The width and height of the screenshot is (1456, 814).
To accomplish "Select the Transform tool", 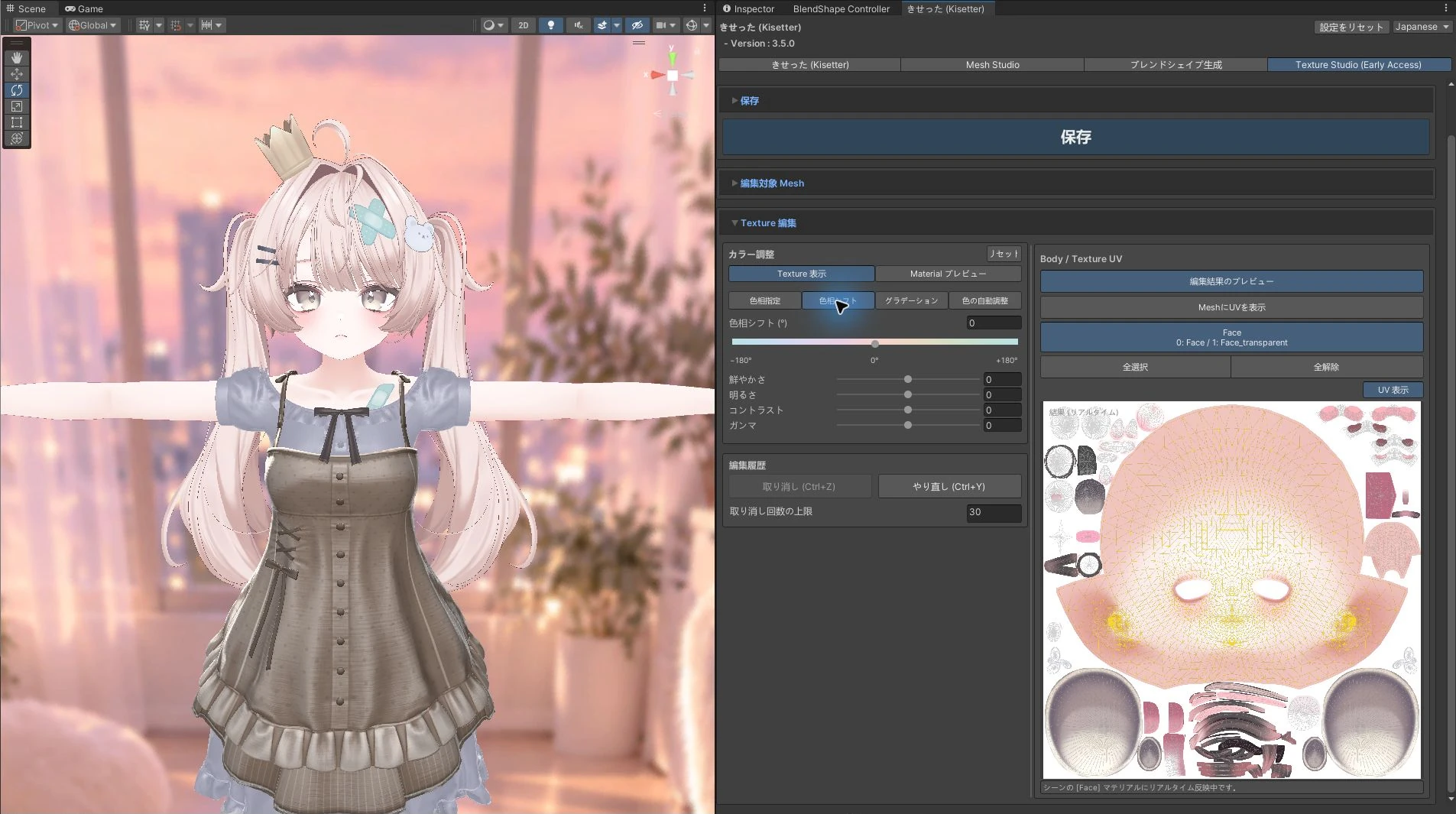I will tap(17, 138).
